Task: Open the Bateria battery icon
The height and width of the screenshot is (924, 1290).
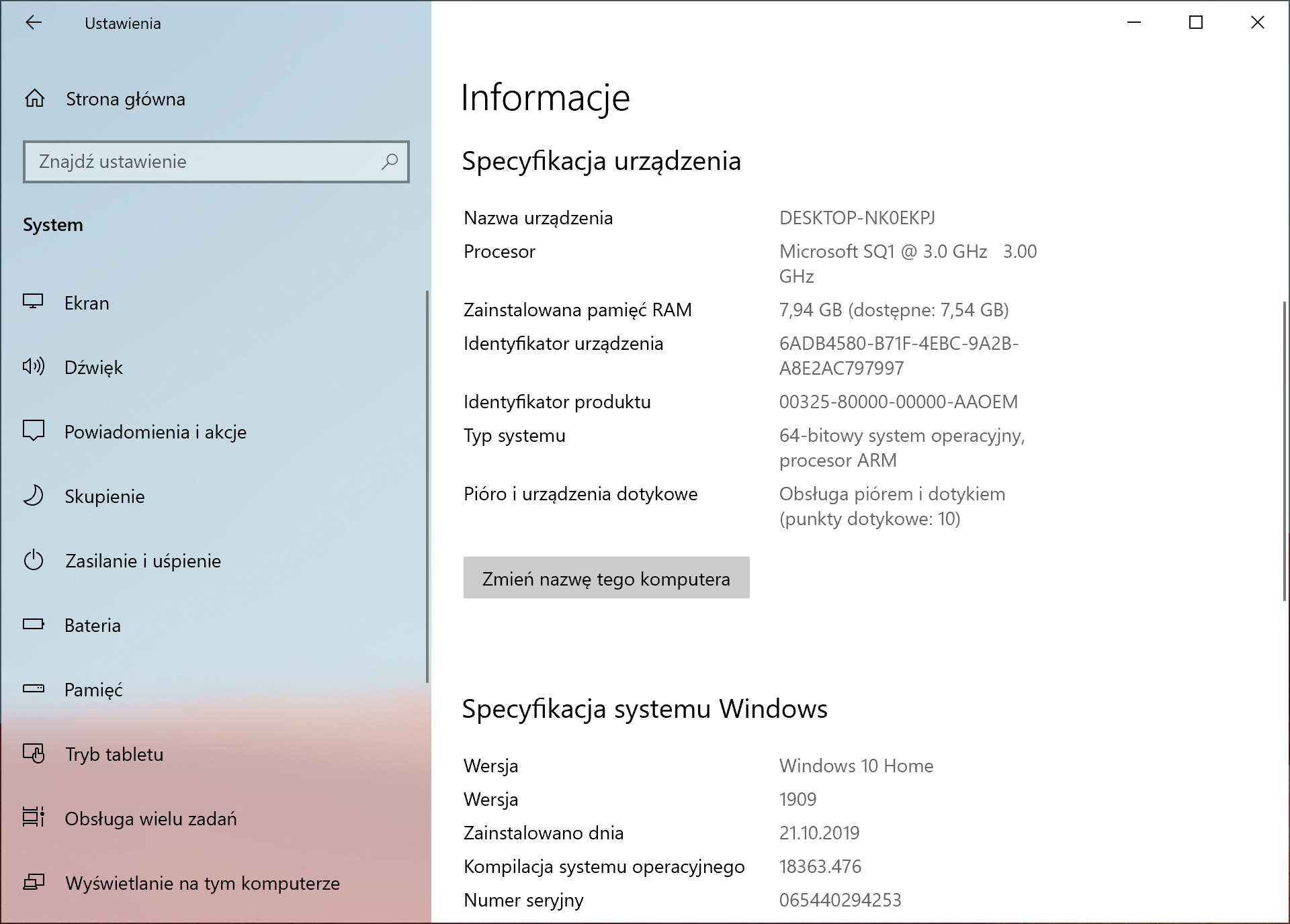Action: click(34, 625)
